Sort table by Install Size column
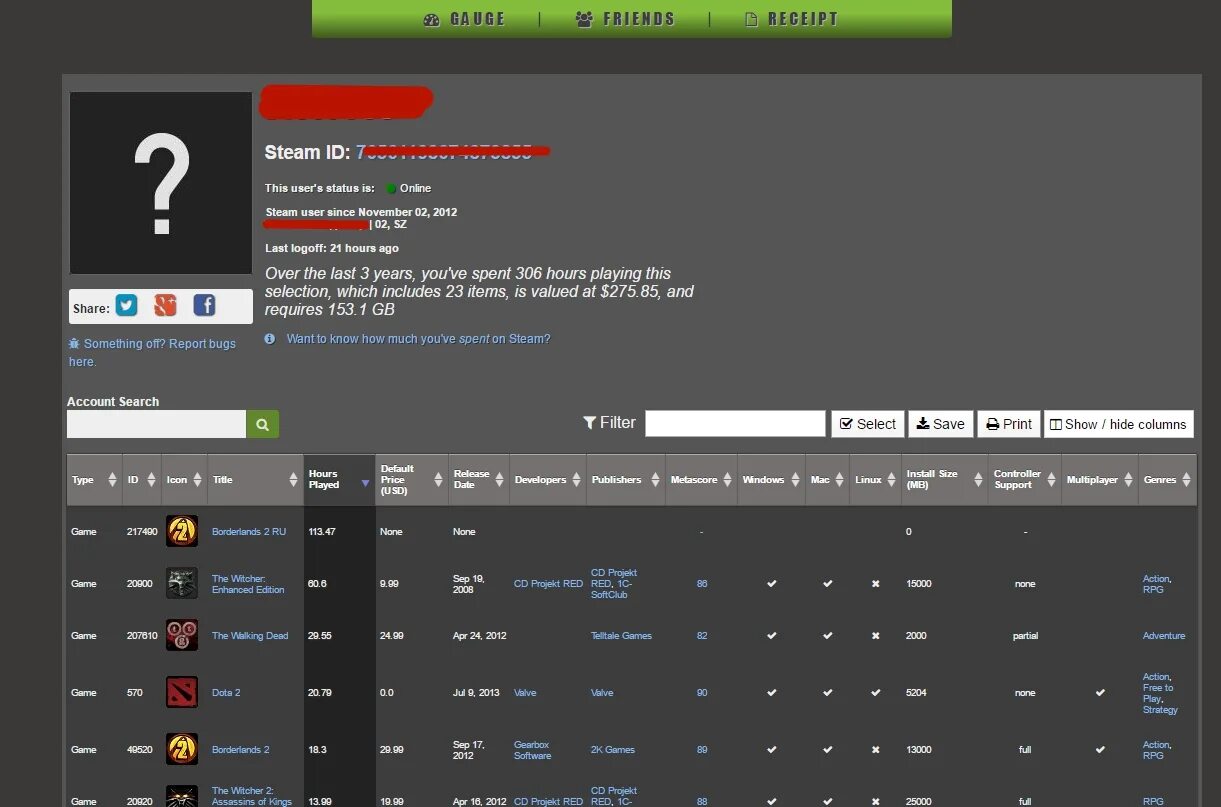This screenshot has width=1221, height=807. click(944, 480)
